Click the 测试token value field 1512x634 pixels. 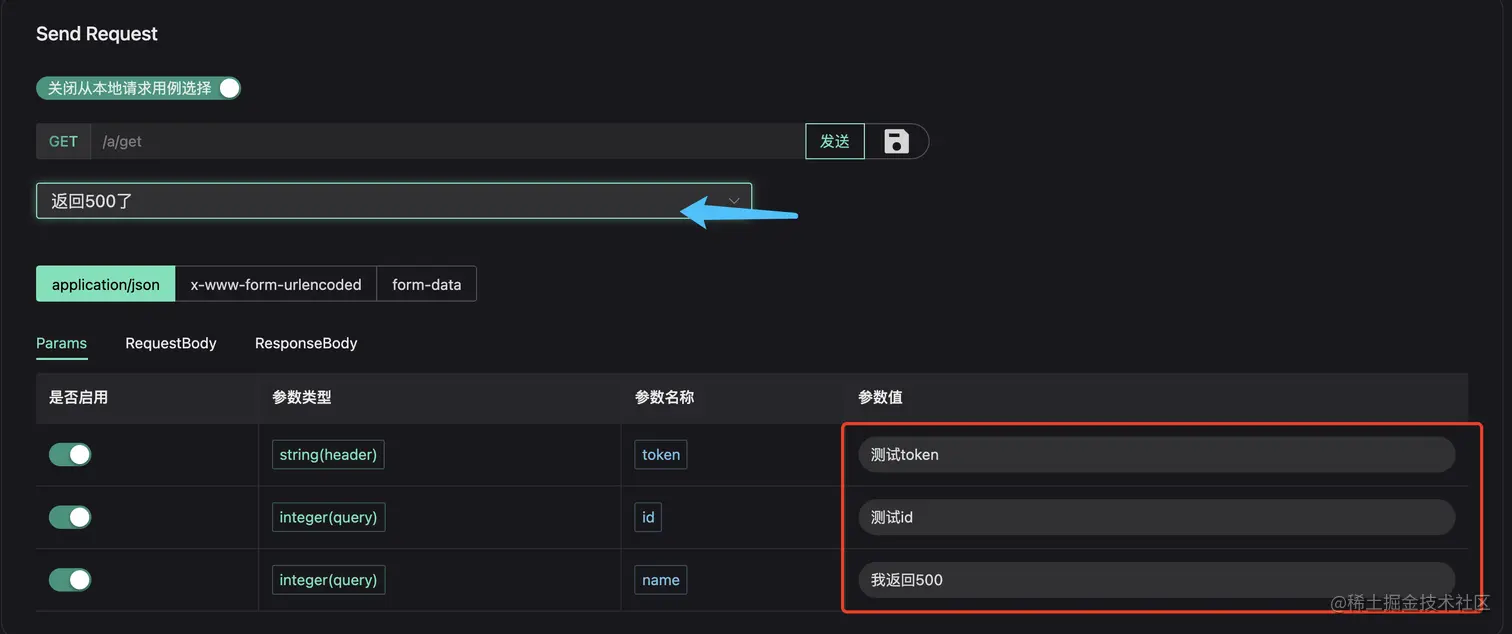coord(1155,455)
